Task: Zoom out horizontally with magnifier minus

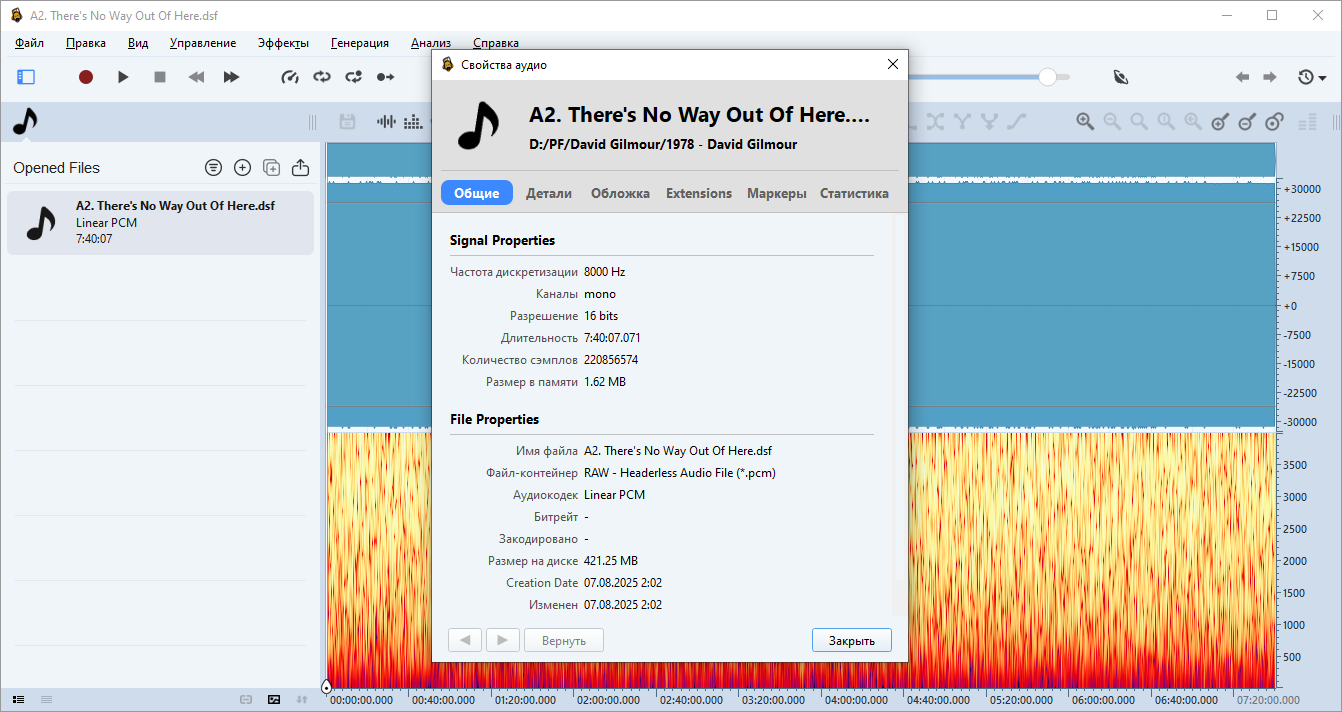Action: coord(1112,122)
